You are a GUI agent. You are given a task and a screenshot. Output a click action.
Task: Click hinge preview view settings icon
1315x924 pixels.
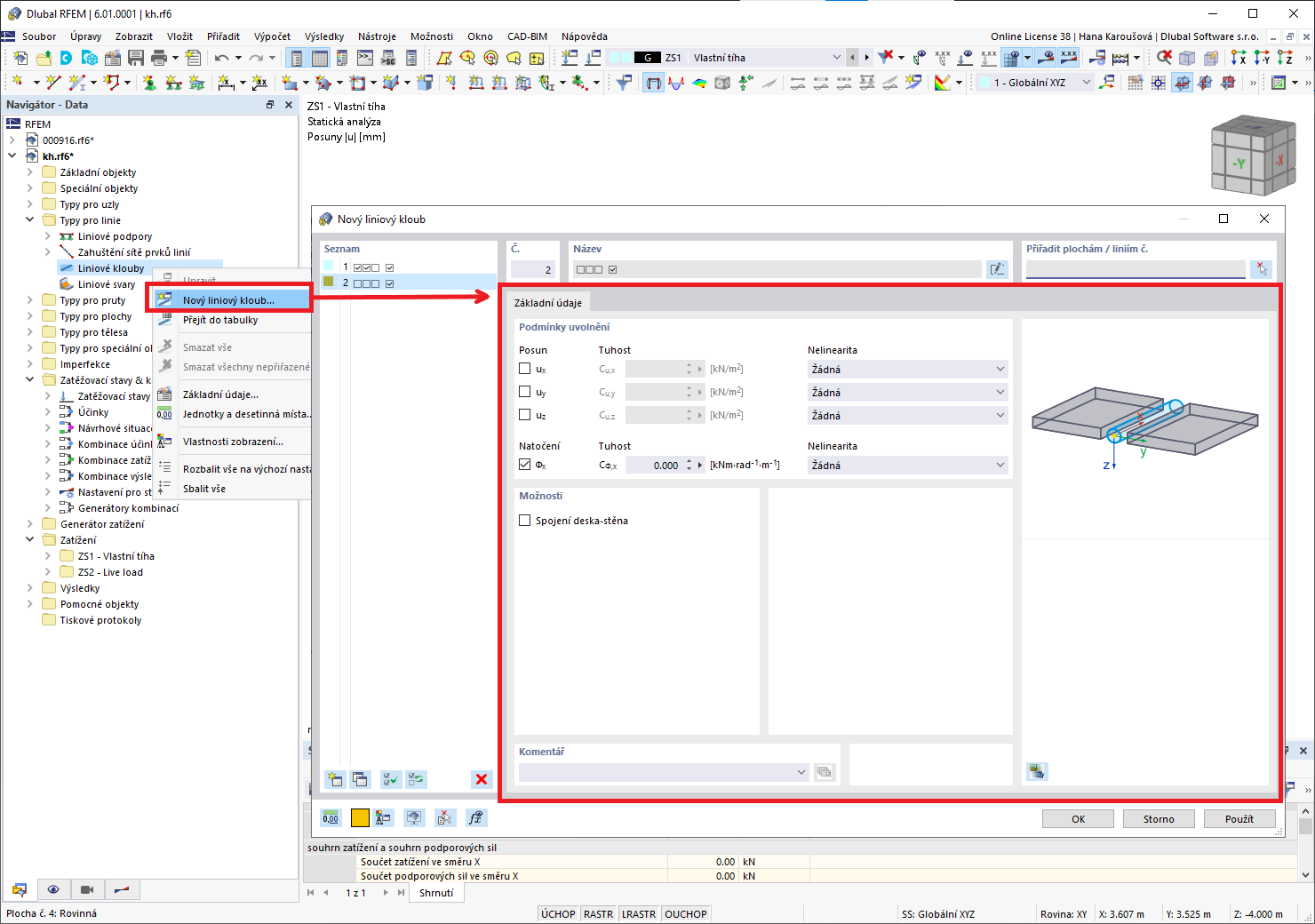click(1037, 771)
